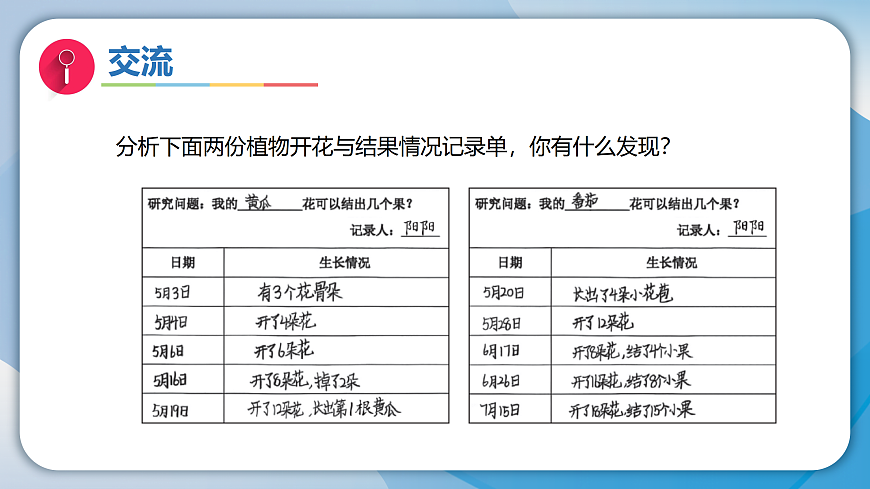Click the 5月4日 row entry 开了4朵花

pyautogui.click(x=286, y=321)
